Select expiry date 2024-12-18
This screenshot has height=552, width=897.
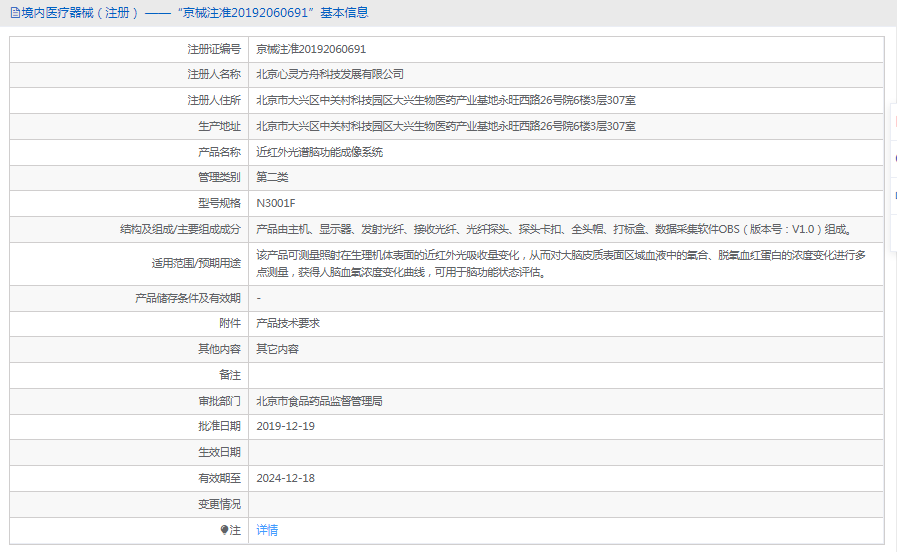[285, 478]
